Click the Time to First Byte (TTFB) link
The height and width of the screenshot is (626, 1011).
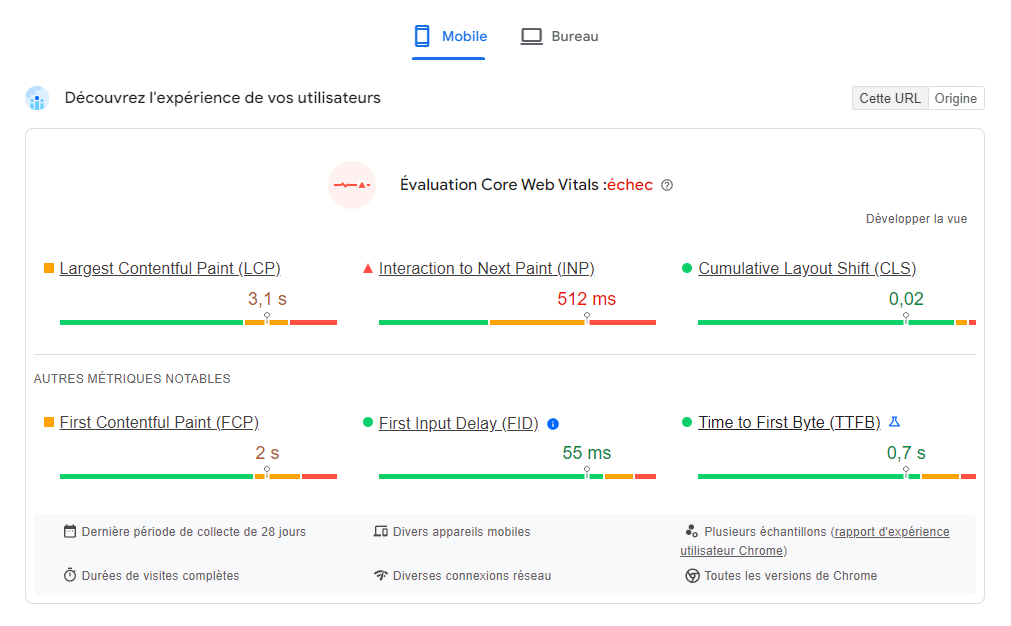(789, 422)
